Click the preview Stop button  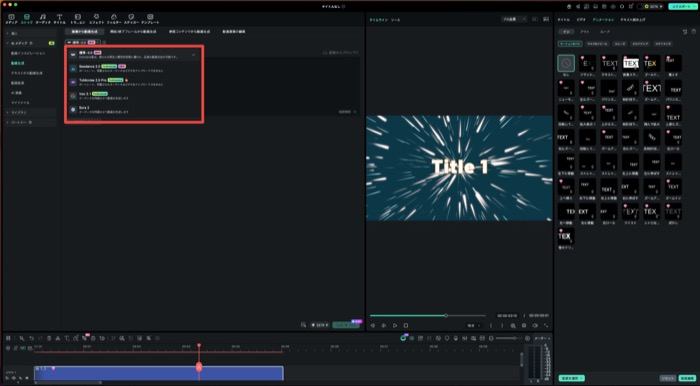click(406, 326)
